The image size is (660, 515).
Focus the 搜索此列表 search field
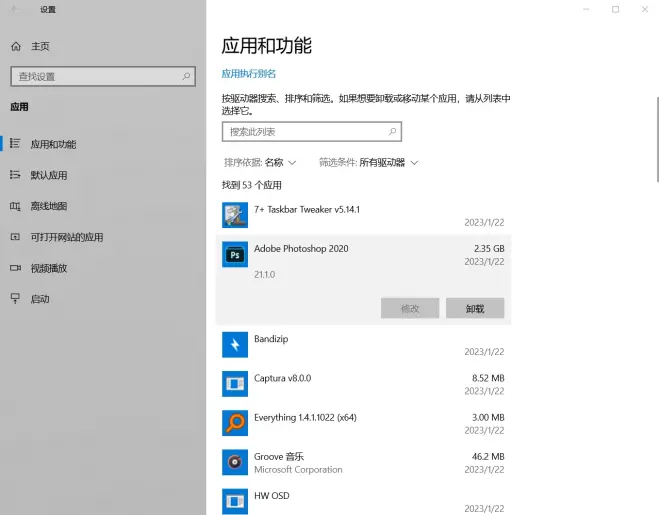click(311, 132)
